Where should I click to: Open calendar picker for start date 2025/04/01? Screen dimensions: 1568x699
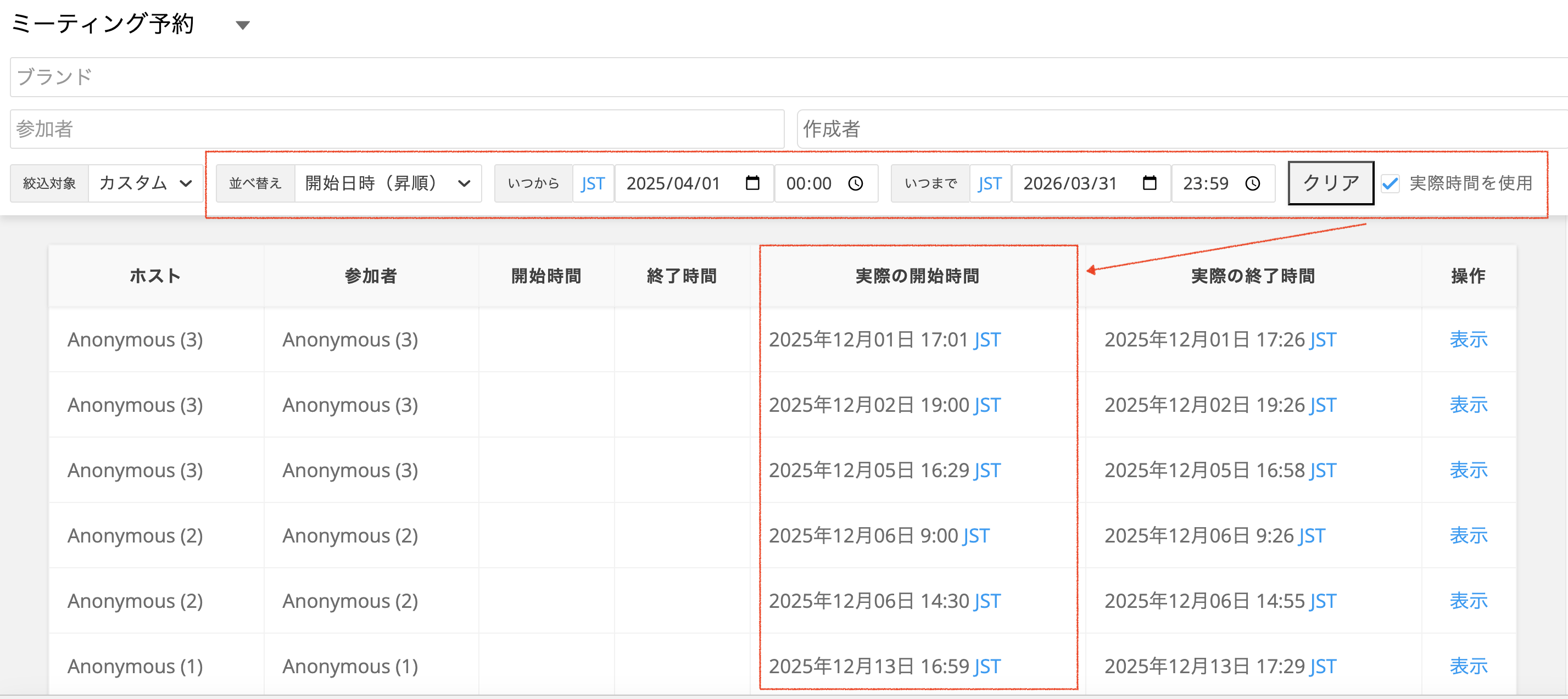[752, 183]
